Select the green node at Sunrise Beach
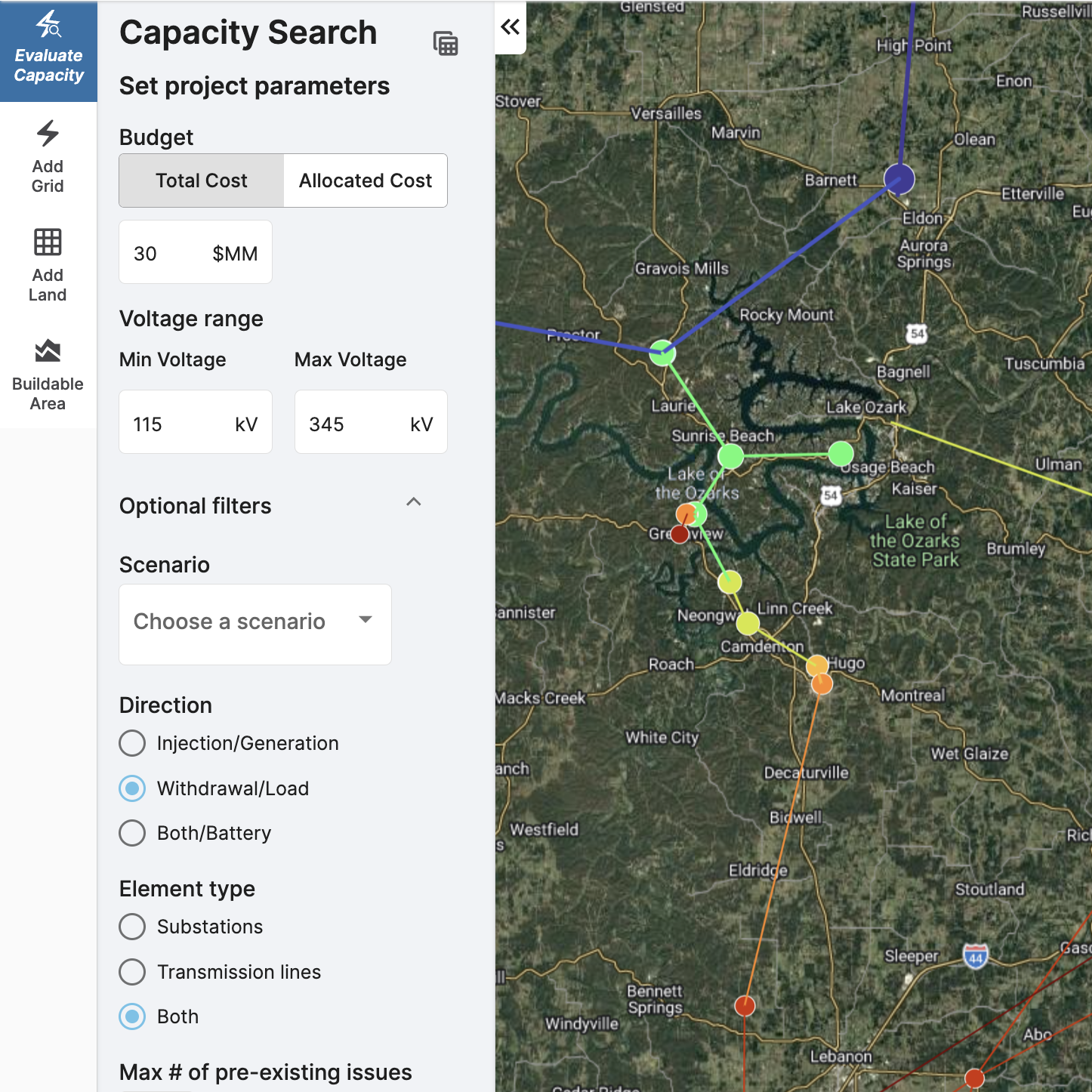The width and height of the screenshot is (1092, 1092). click(730, 456)
